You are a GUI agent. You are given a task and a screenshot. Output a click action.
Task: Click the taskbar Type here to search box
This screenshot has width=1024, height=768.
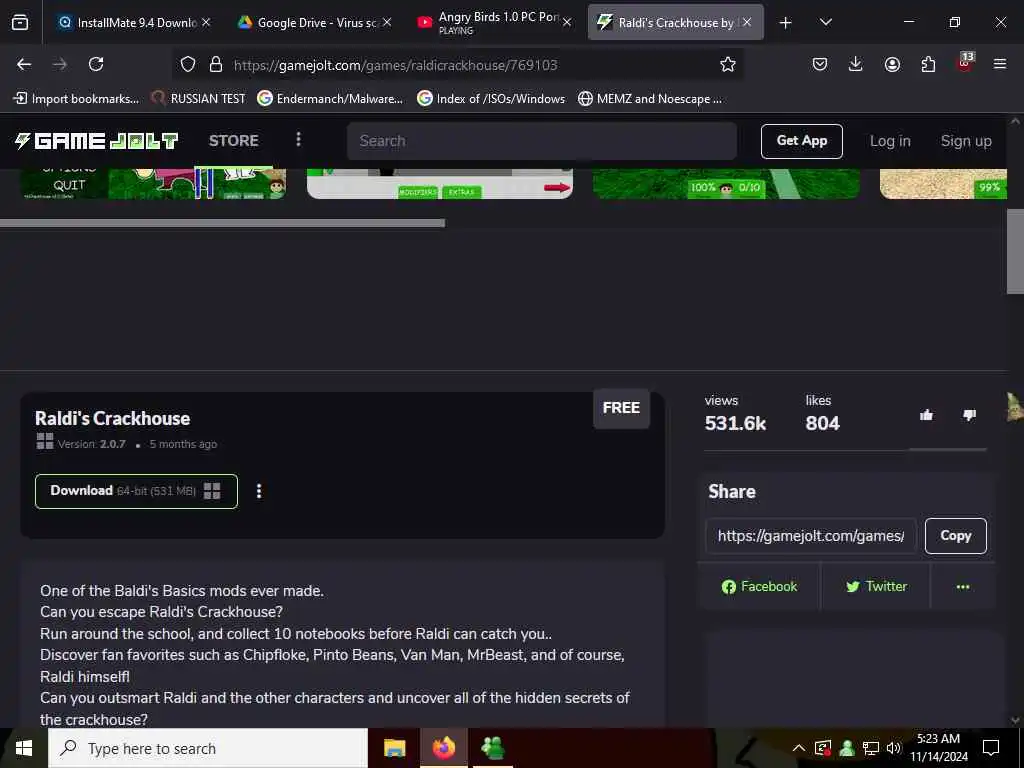pyautogui.click(x=208, y=748)
